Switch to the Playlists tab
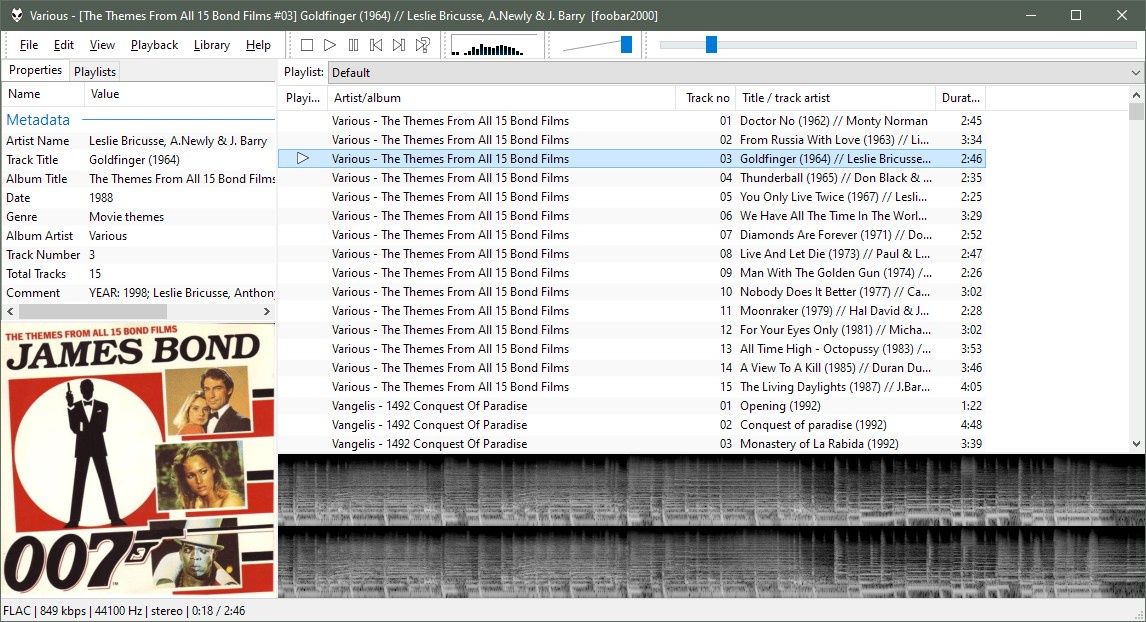Screen dimensions: 1146x622 [x=94, y=72]
